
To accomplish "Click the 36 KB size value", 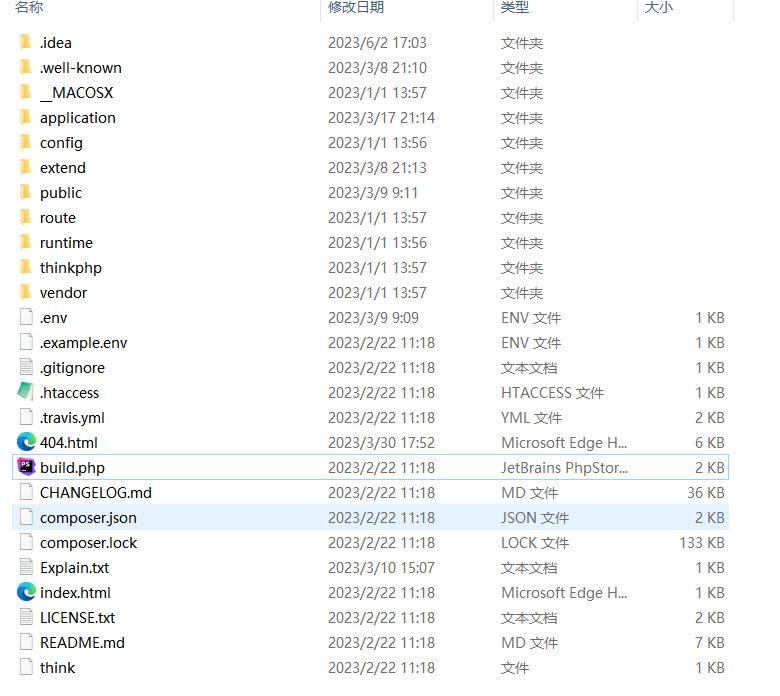I will (x=706, y=493).
